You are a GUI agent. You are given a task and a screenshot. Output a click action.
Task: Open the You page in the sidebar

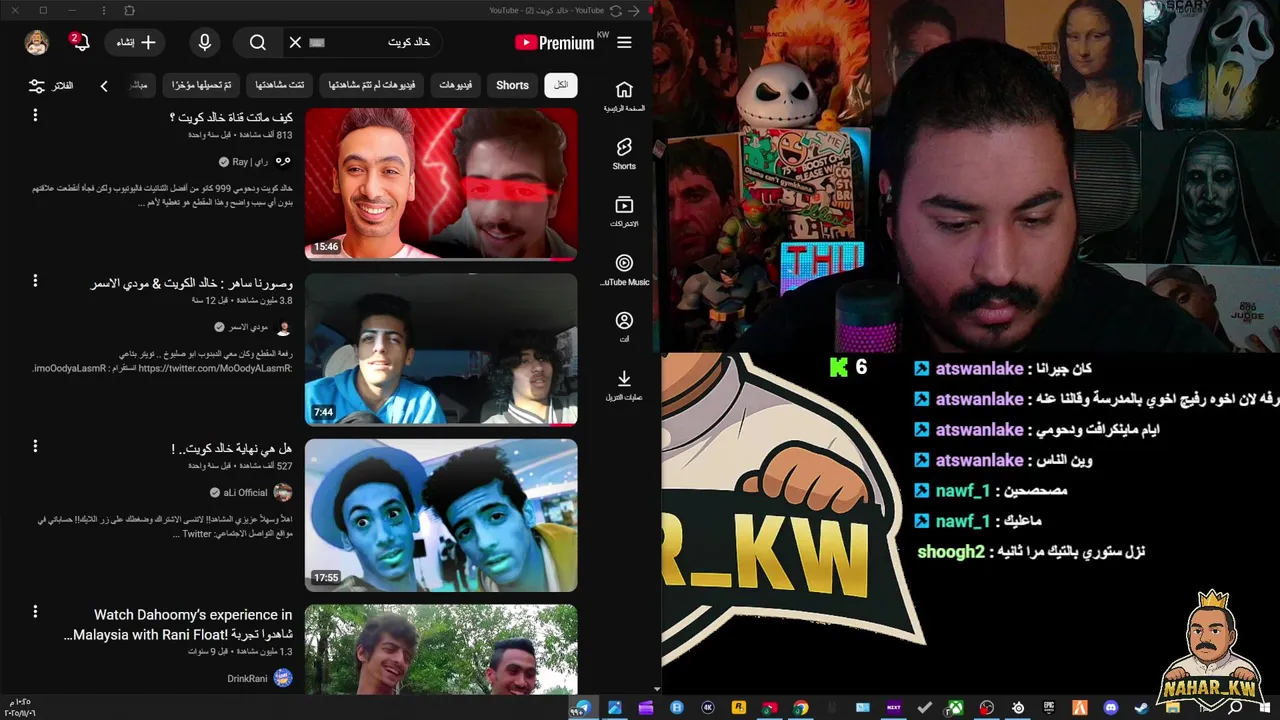[624, 327]
